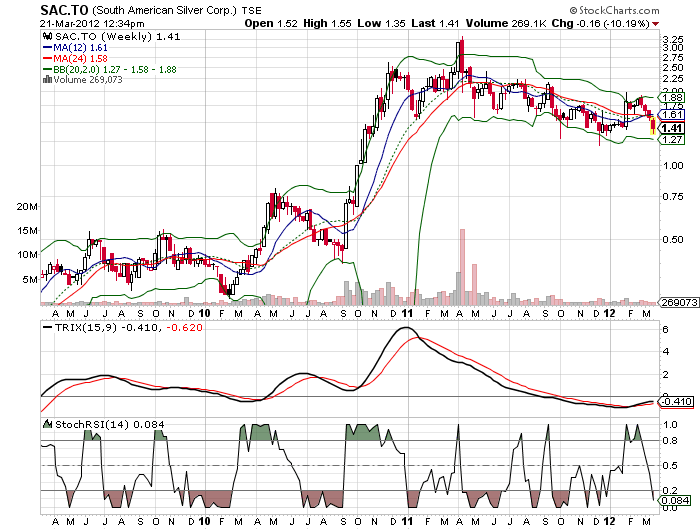Click the South American Silver Corp. company name

[x=164, y=10]
